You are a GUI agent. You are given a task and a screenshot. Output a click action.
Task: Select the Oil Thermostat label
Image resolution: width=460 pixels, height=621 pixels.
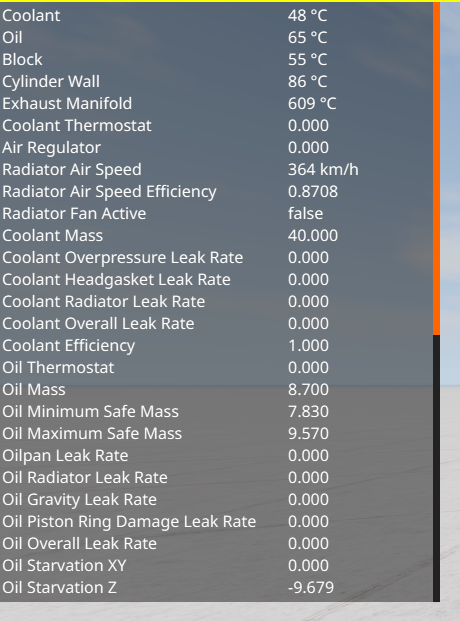click(x=58, y=368)
